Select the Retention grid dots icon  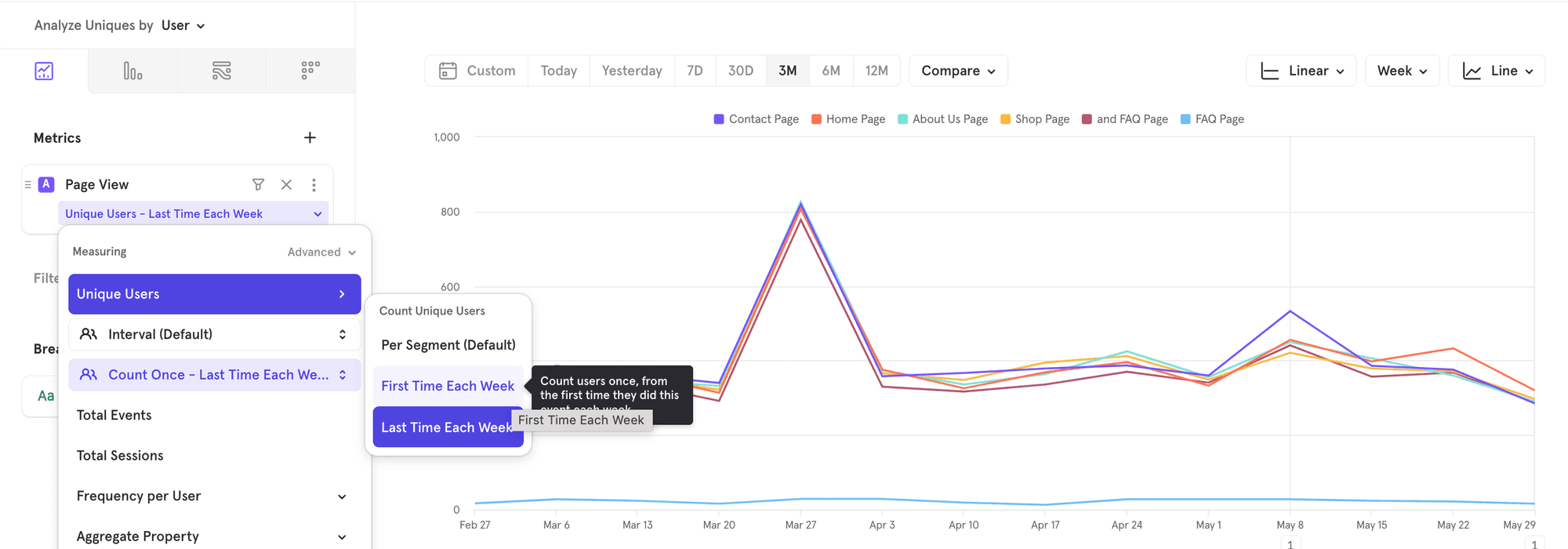(x=310, y=71)
